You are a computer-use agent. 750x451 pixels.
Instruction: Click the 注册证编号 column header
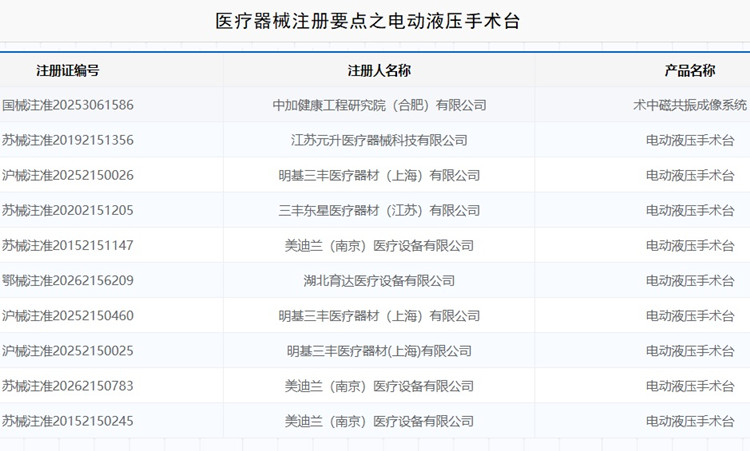pyautogui.click(x=68, y=71)
